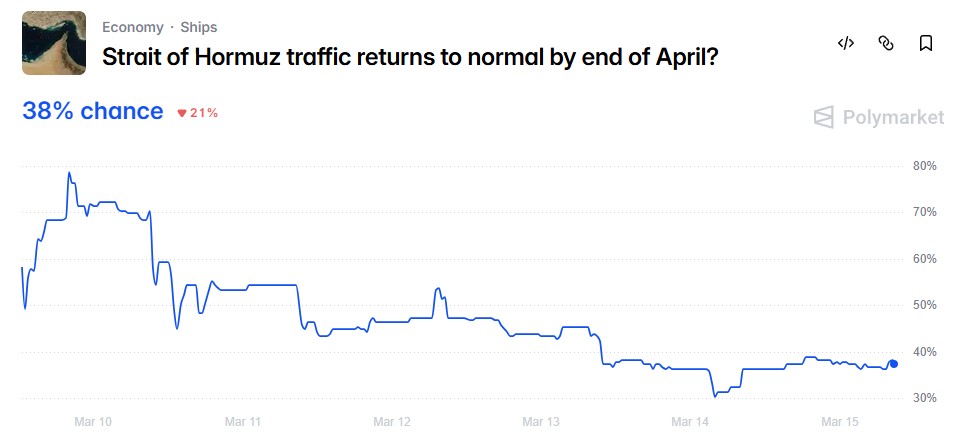The image size is (962, 443).
Task: Click the 80% y-axis label
Action: pos(925,166)
